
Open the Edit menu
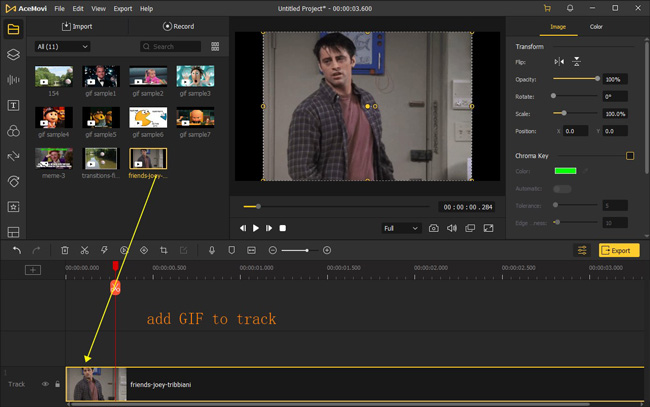point(78,9)
